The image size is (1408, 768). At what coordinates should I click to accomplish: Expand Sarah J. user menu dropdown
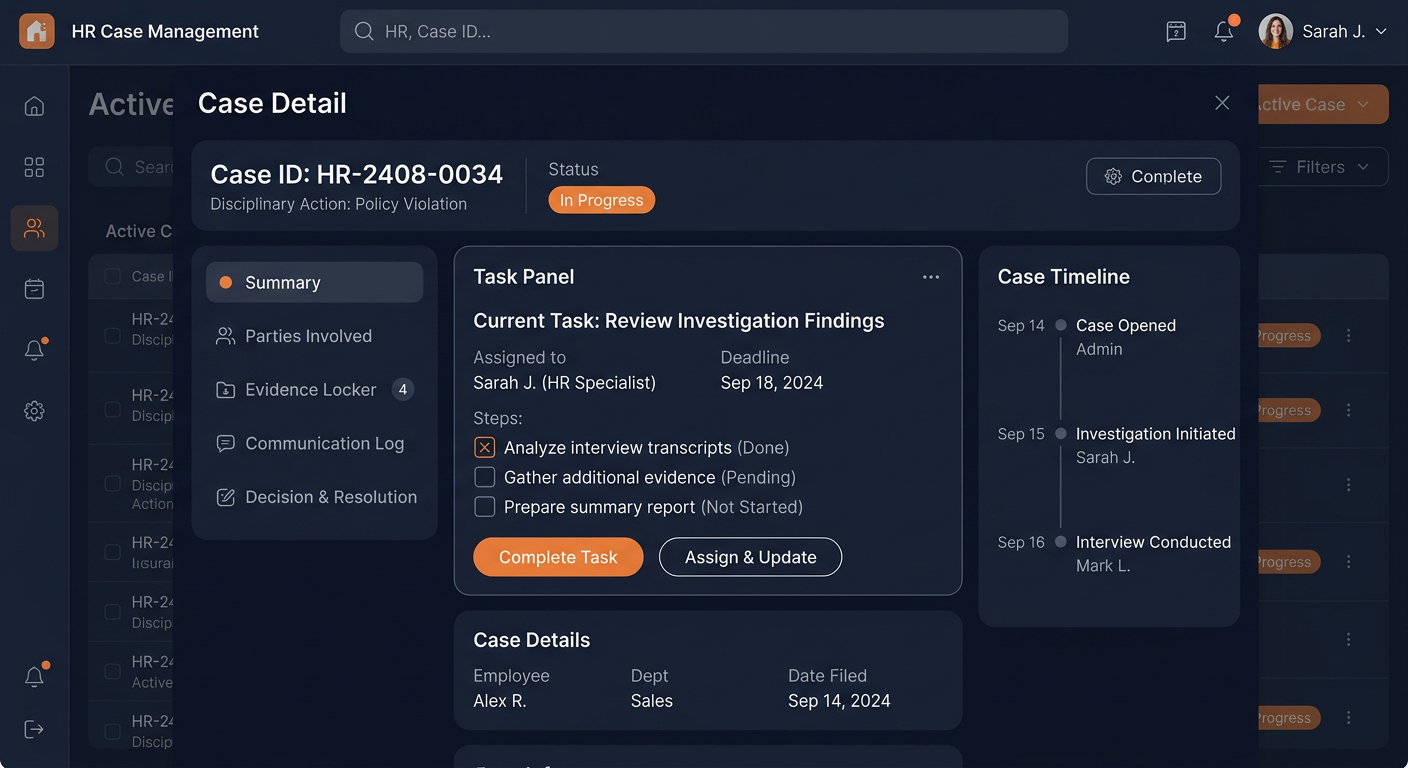point(1381,32)
